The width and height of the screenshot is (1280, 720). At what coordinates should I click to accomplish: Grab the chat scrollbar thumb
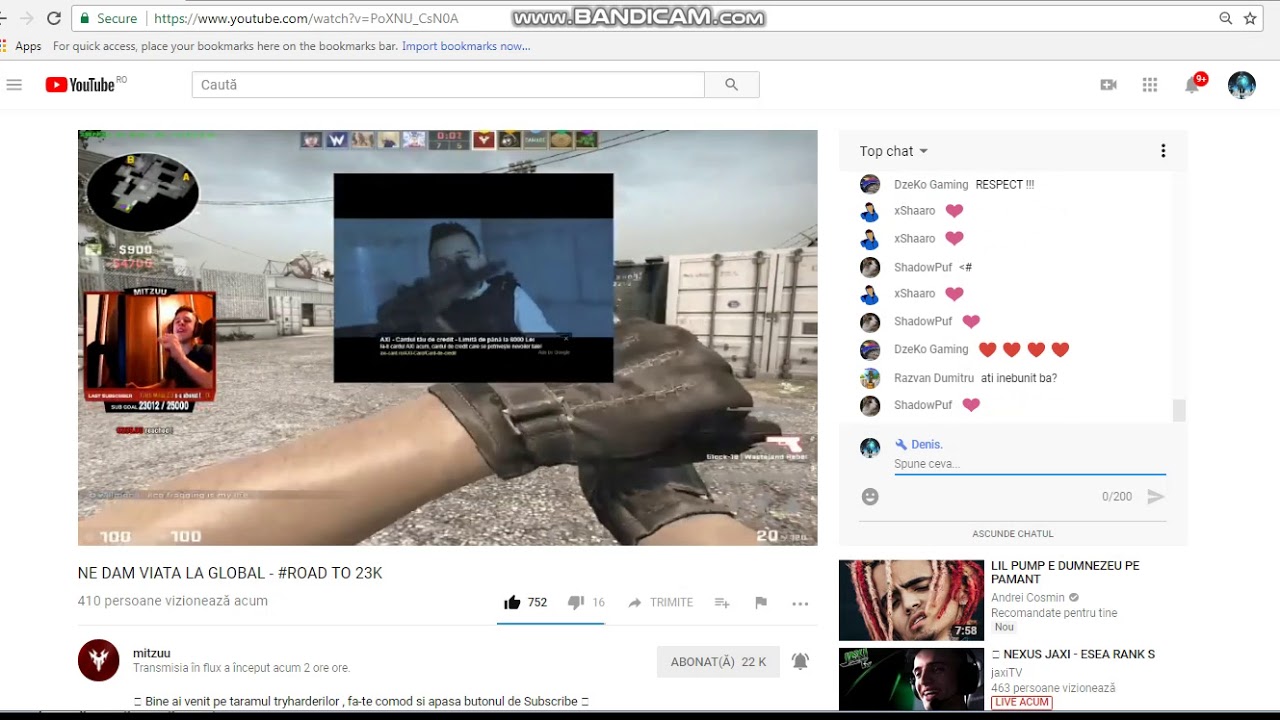coord(1179,410)
